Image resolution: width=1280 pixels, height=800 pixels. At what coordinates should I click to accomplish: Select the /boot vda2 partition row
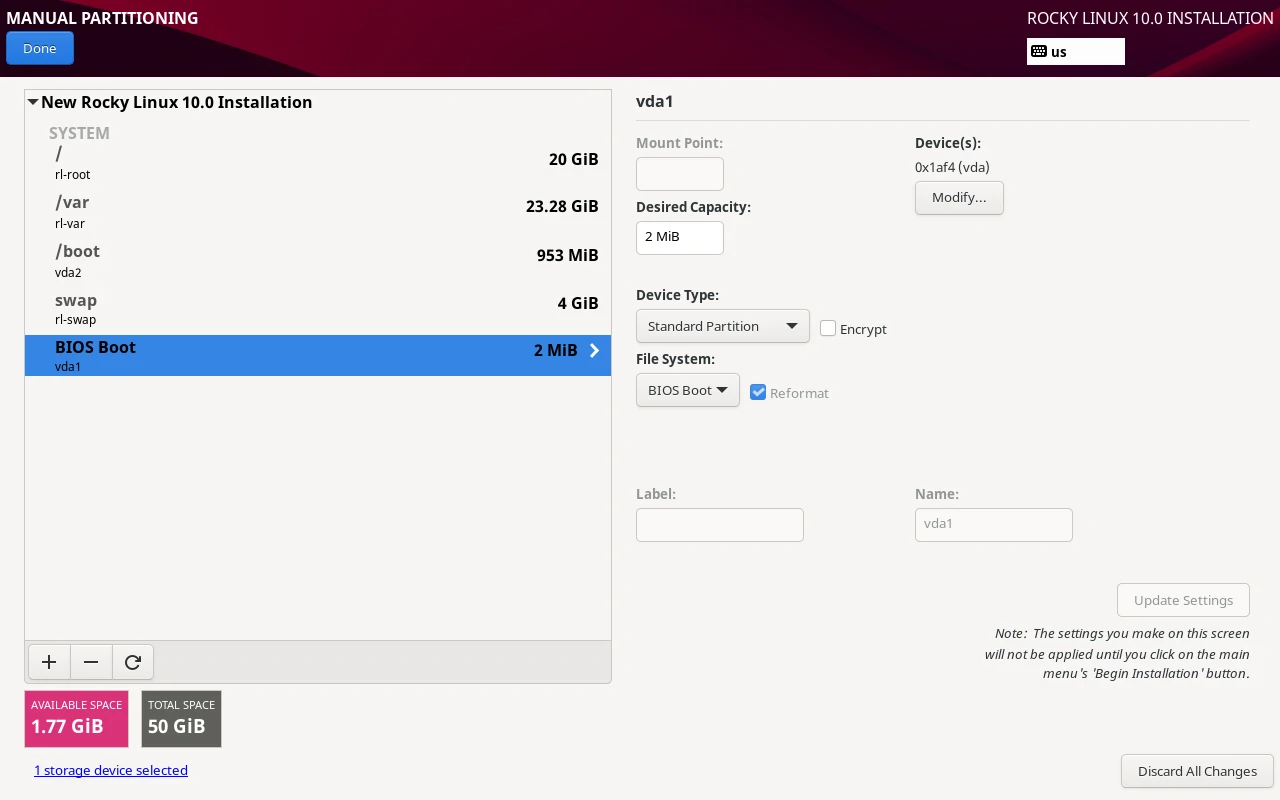pyautogui.click(x=318, y=261)
